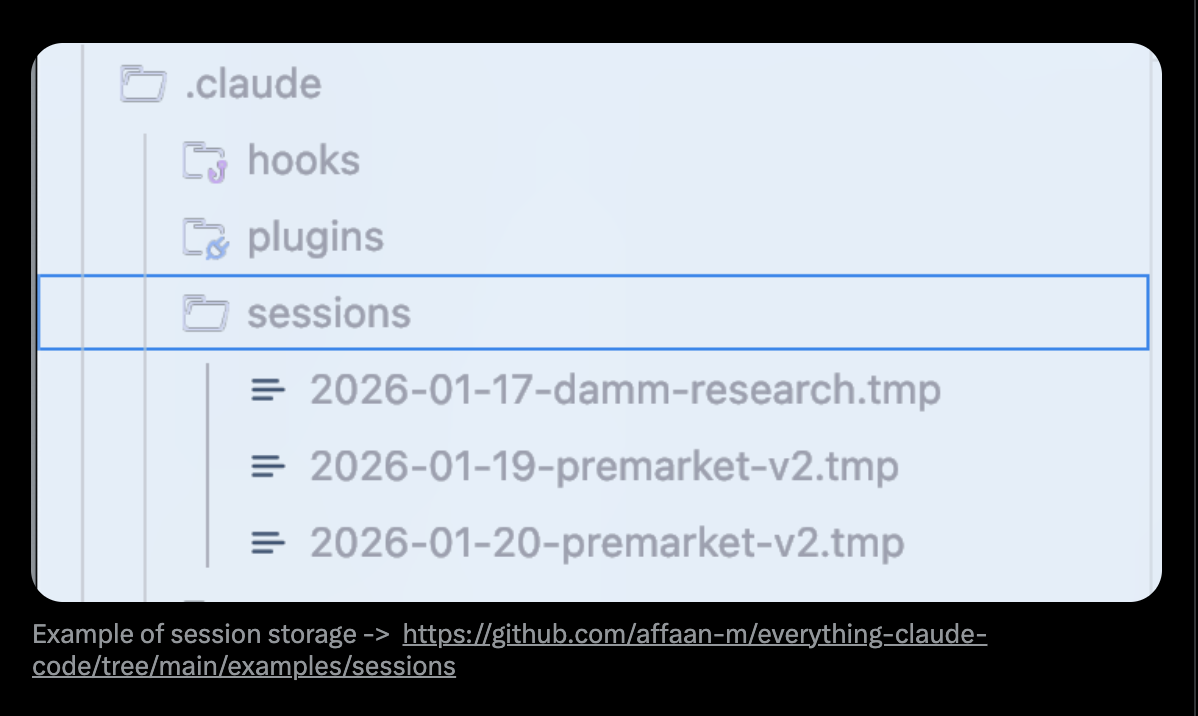Click the file icon beside 2026-01-19-premarket-v2.tmp
Image resolution: width=1198 pixels, height=716 pixels.
tap(267, 466)
